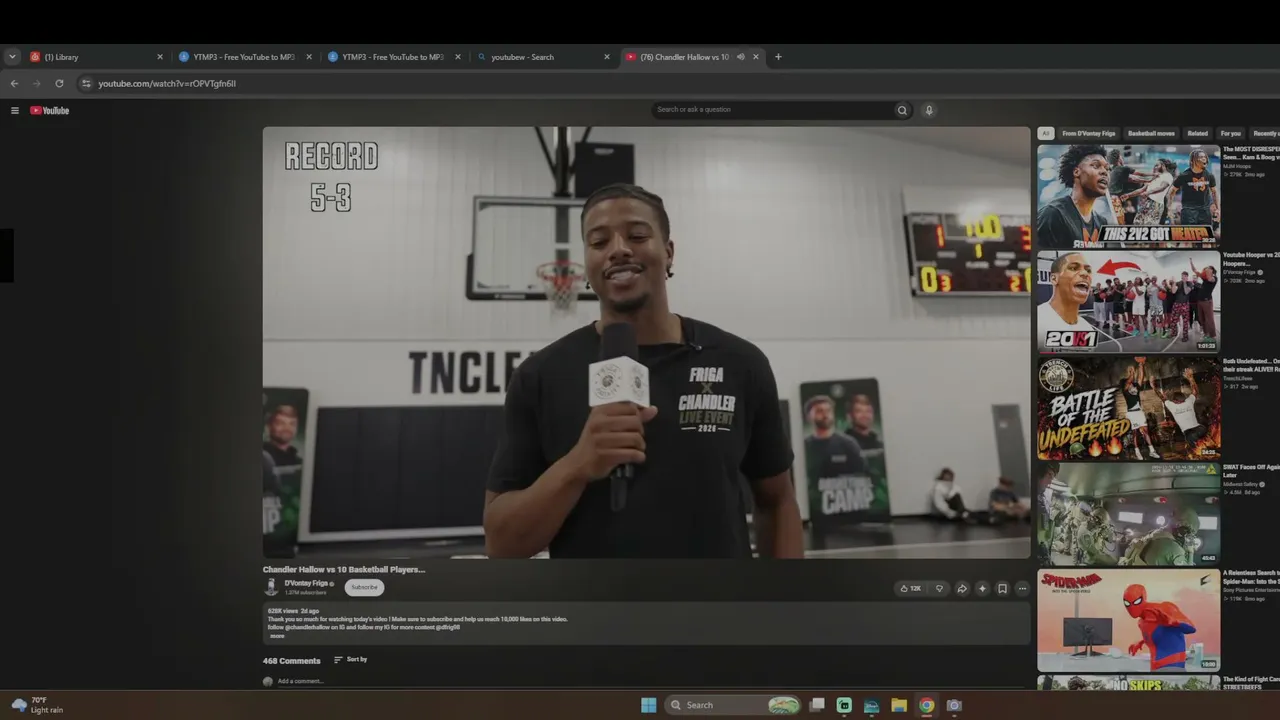Close the Library tab
Screen dimensions: 1280x720
coord(159,57)
